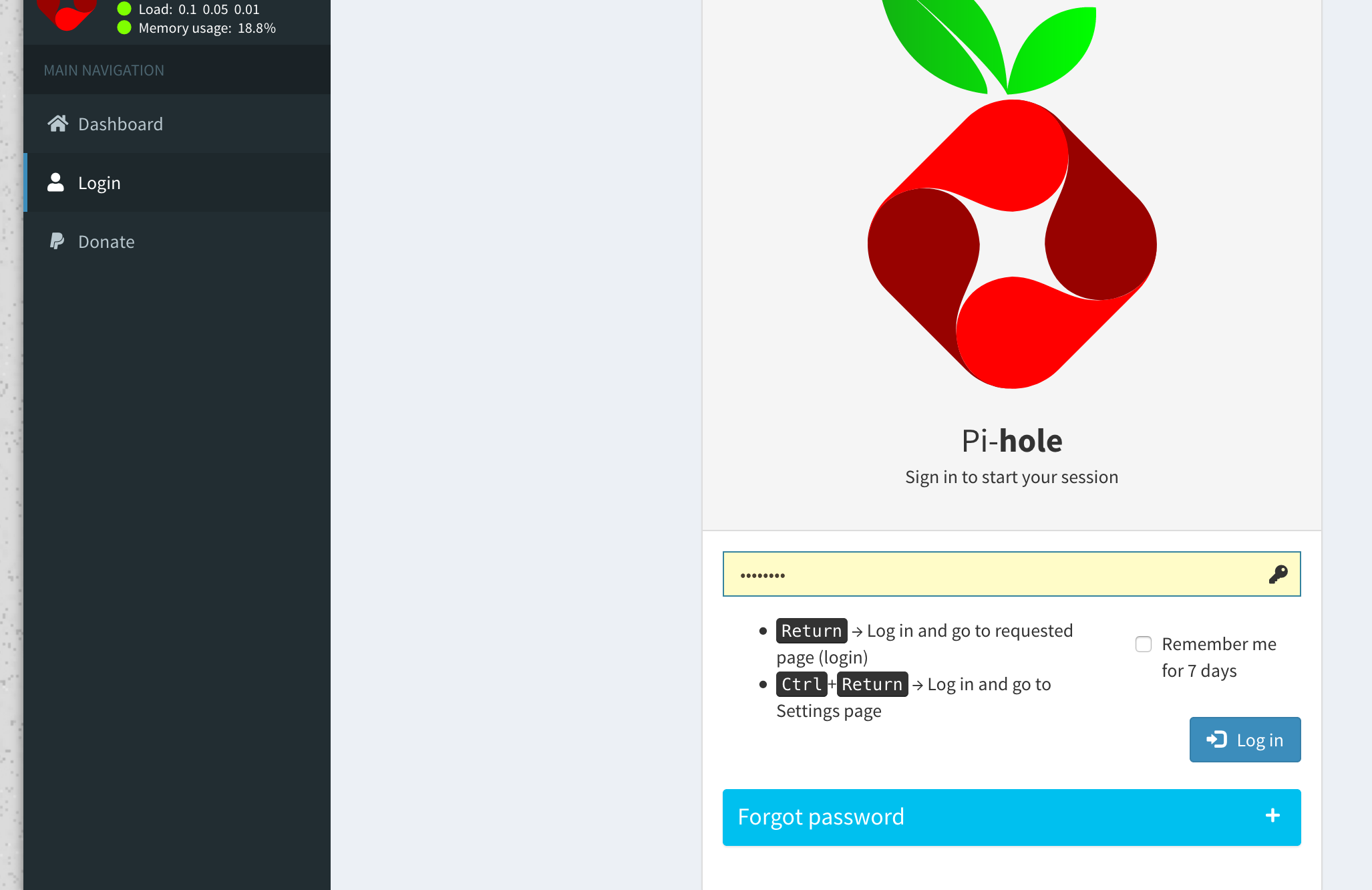Click the small Pi-hole logo in sidebar header
Screen dimensions: 1372x890
click(67, 15)
